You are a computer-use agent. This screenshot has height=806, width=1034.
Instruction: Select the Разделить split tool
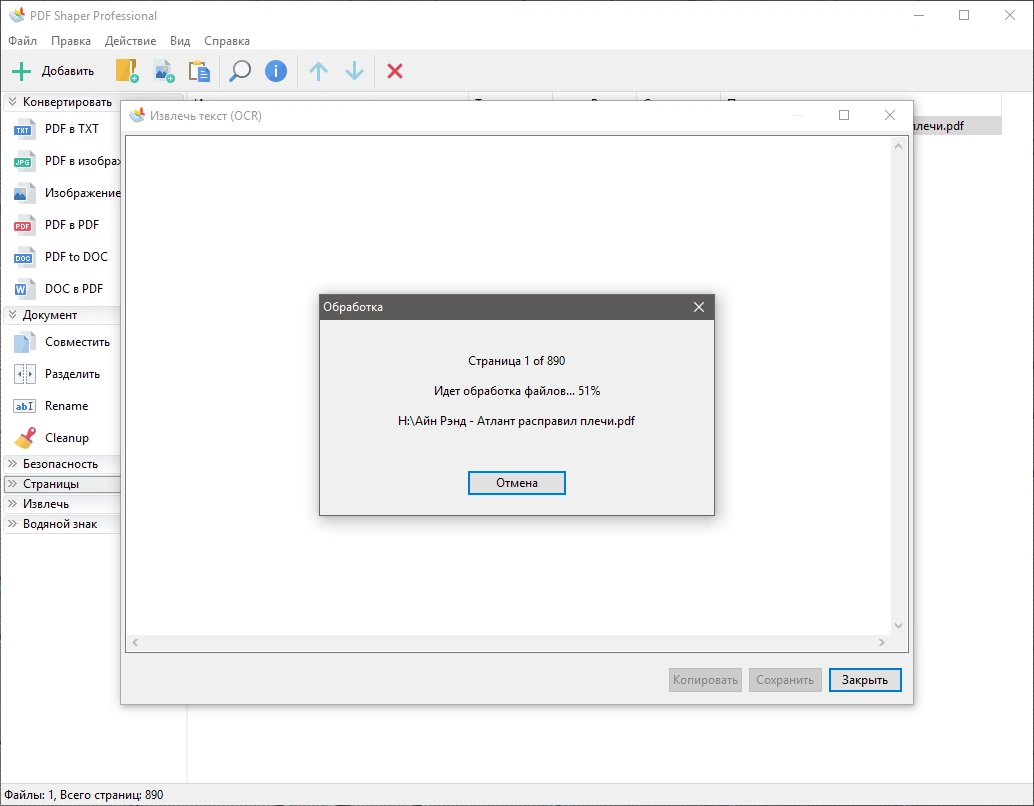[24, 374]
